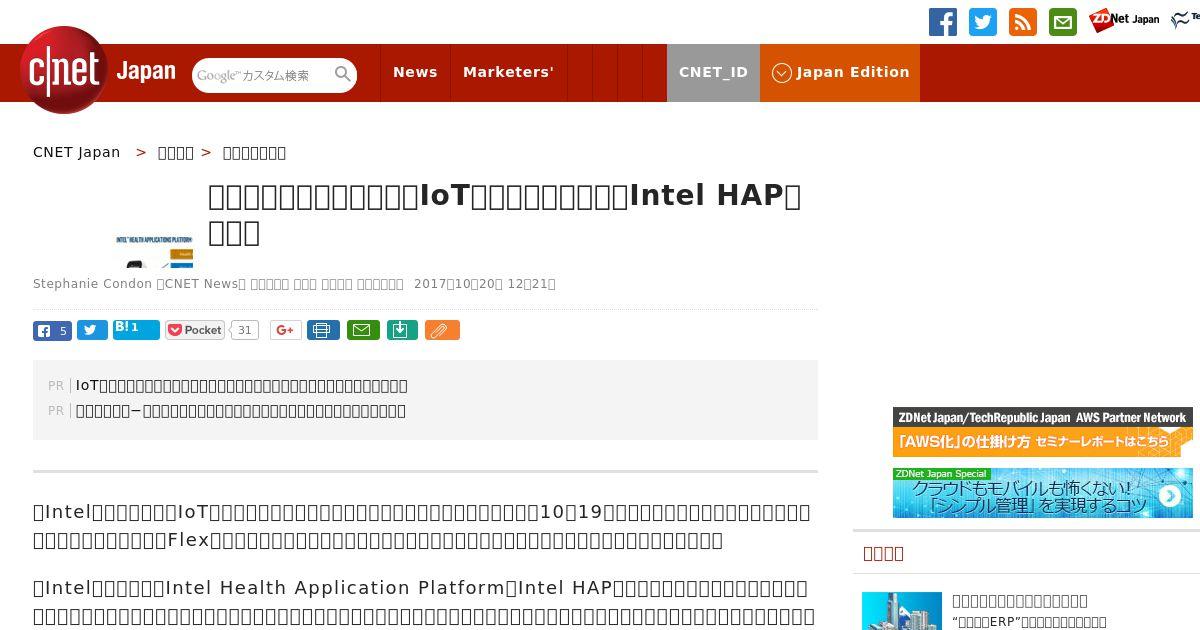1200x630 pixels.
Task: Open the CNET_ID tab
Action: coord(713,72)
